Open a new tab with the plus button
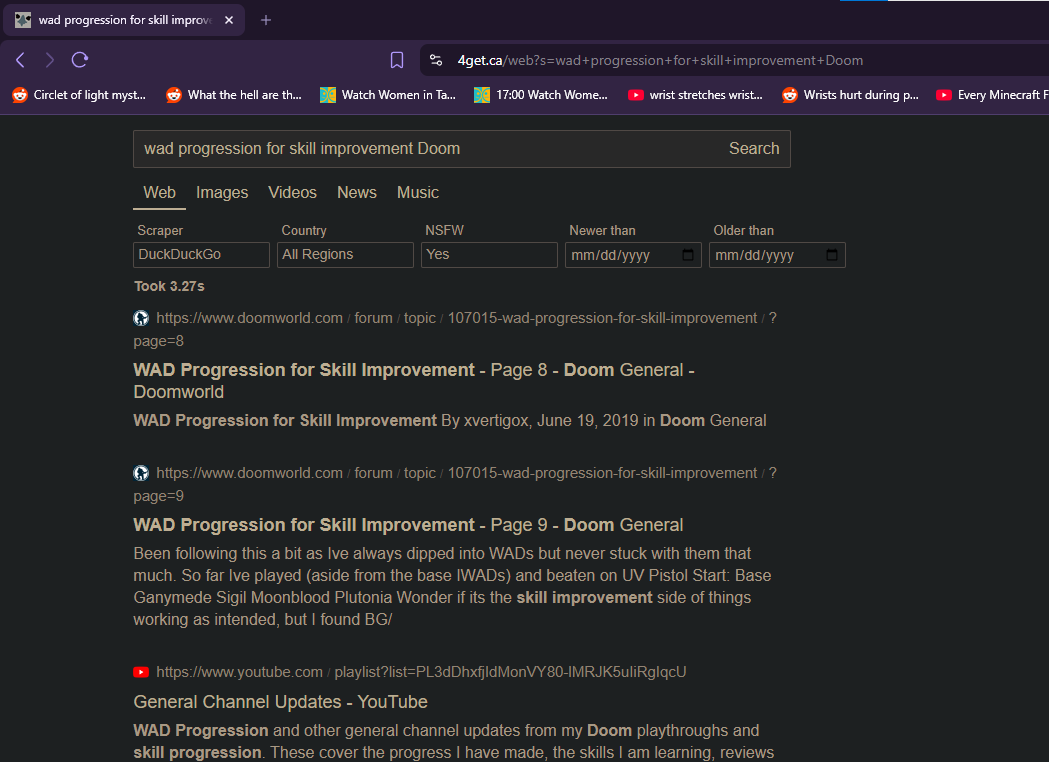 pos(266,20)
